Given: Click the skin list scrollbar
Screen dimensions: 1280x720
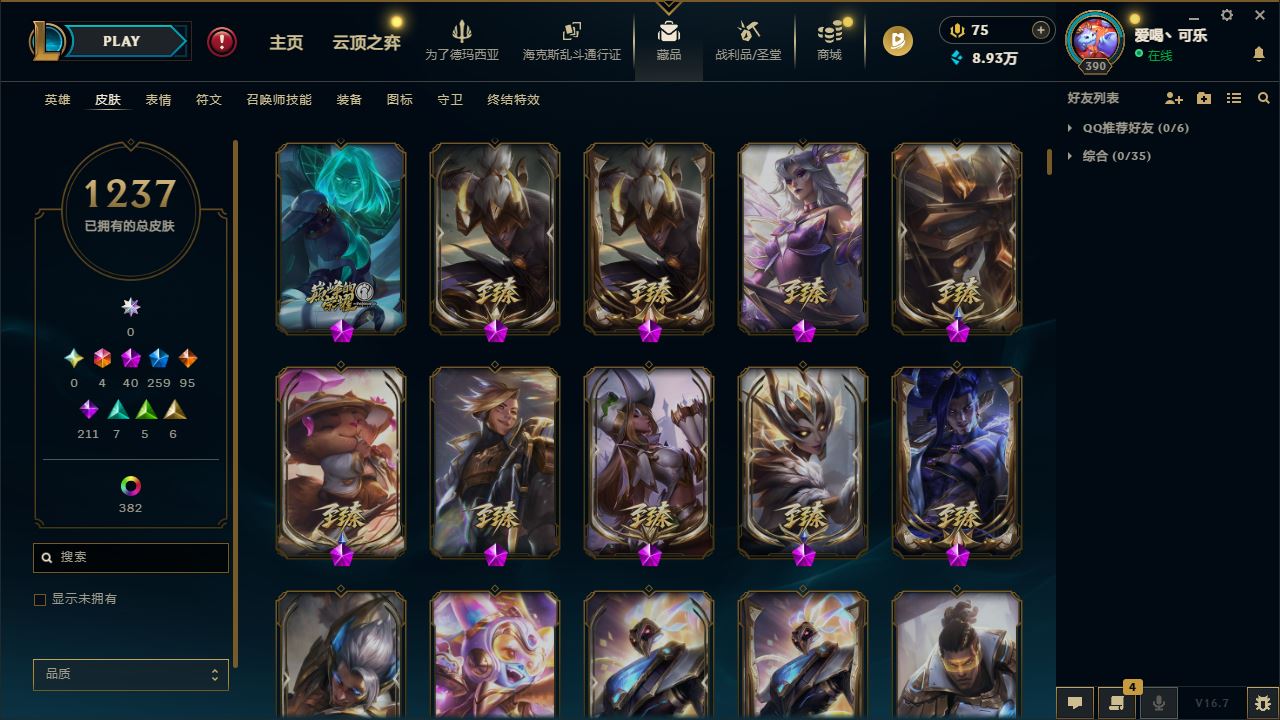Looking at the screenshot, I should (x=1049, y=162).
